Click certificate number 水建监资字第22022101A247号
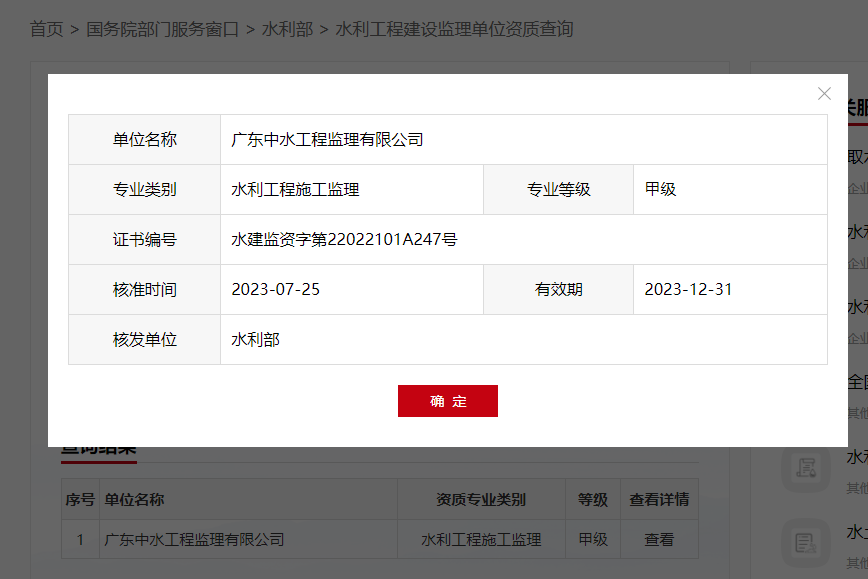Screen dimensions: 868x579 (x=344, y=240)
